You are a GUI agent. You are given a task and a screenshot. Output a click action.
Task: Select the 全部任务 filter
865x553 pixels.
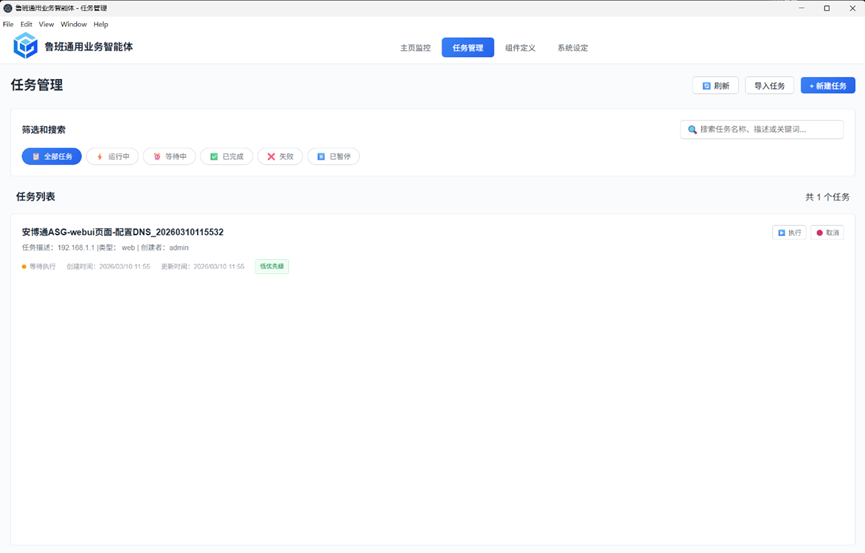click(52, 157)
